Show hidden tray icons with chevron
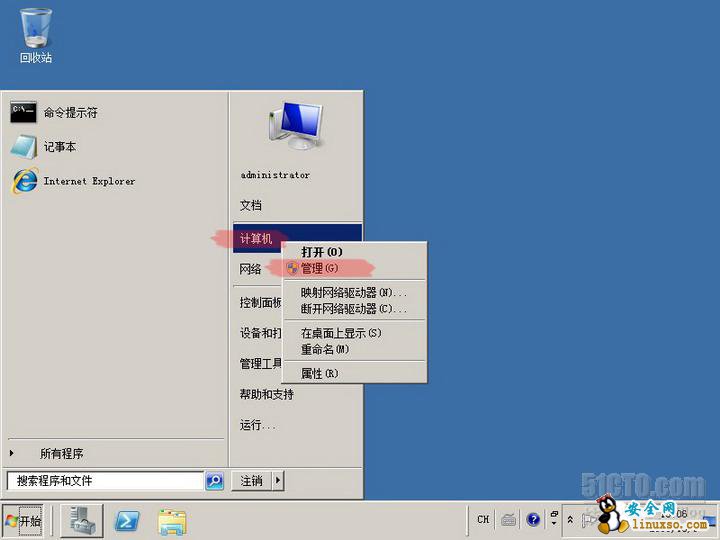 point(570,520)
